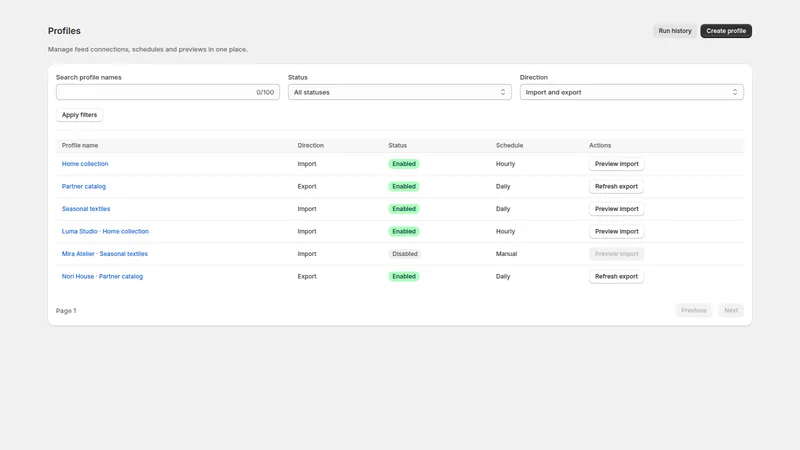Open Luma Studio · Home collection profile

(105, 231)
